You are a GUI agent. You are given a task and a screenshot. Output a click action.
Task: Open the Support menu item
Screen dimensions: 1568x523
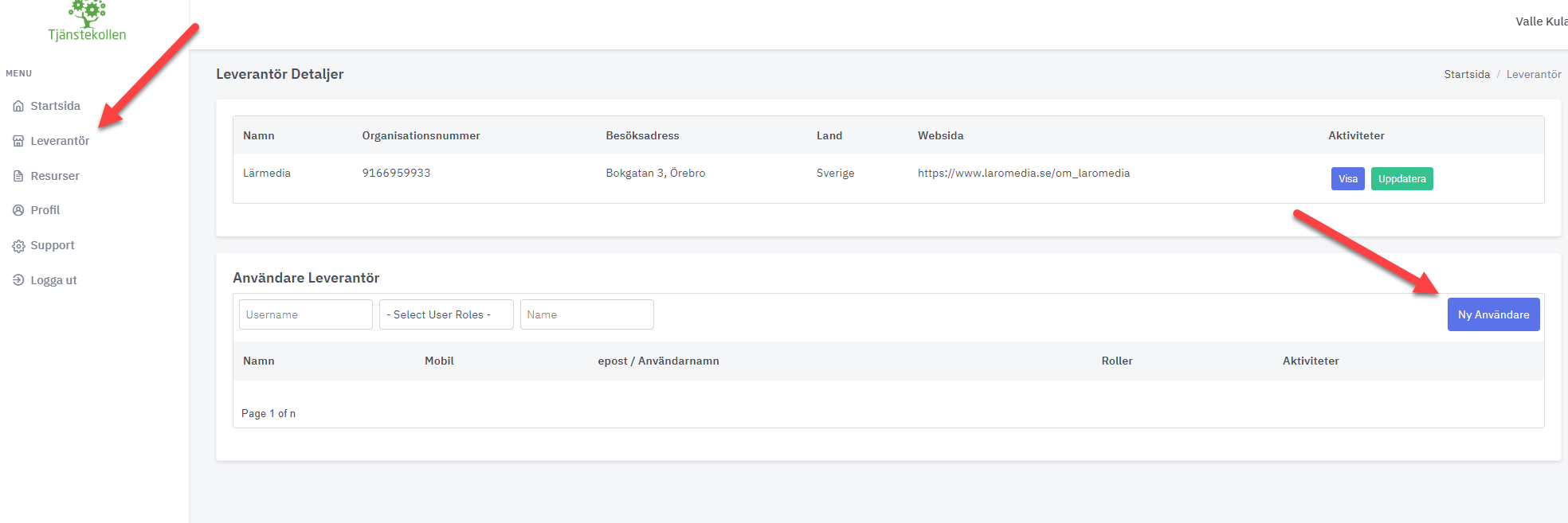(53, 245)
